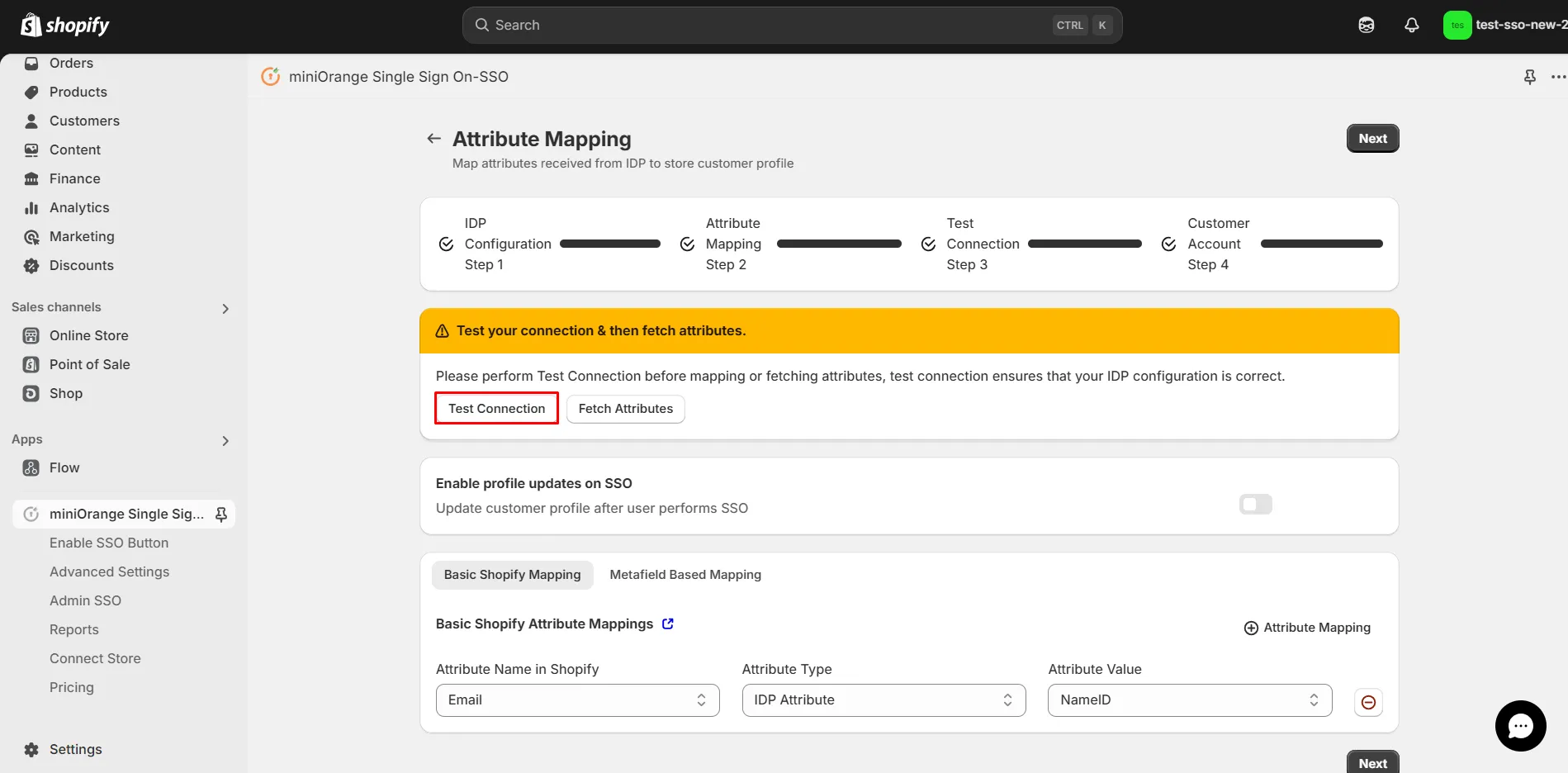Viewport: 1568px width, 773px height.
Task: Add a new Attribute Mapping row
Action: 1307,628
